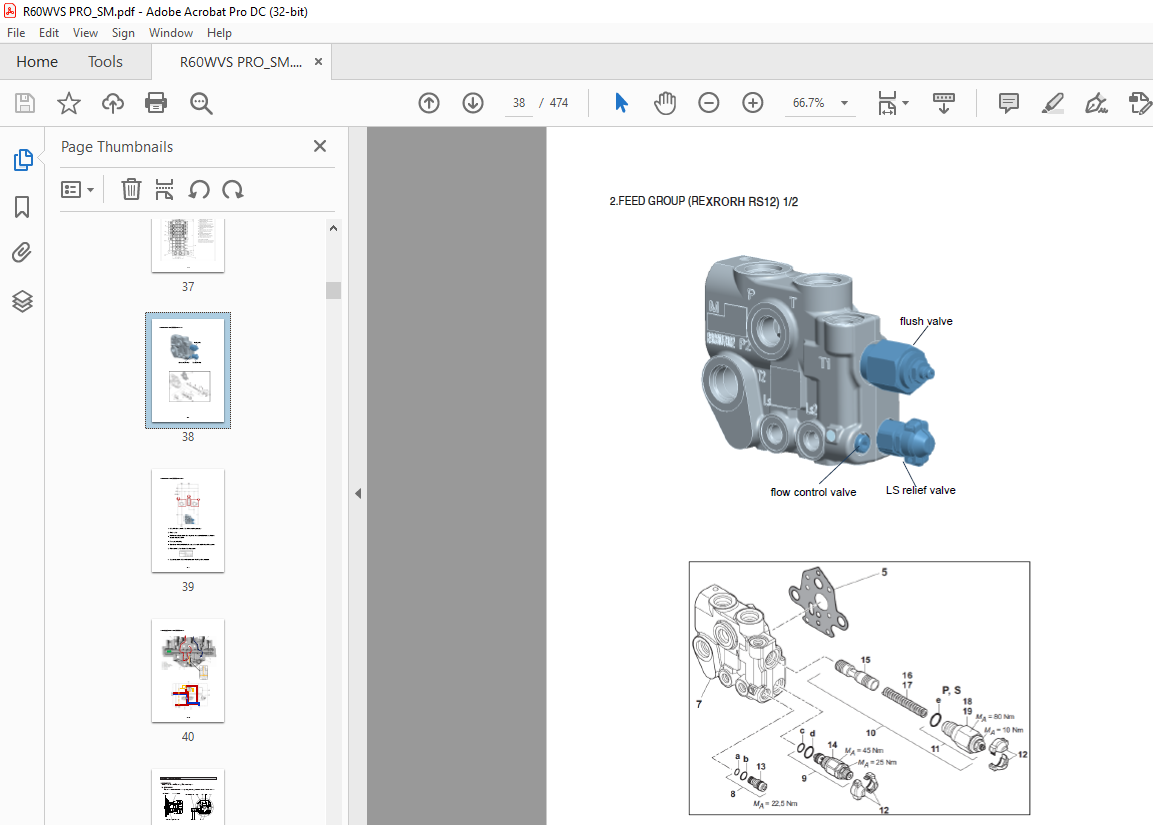This screenshot has height=825, width=1153.
Task: Click the Send file icon
Action: [x=1140, y=103]
